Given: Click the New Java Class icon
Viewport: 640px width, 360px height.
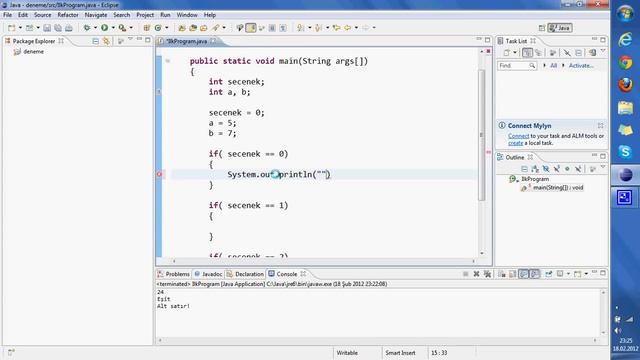Looking at the screenshot, I should coord(158,28).
